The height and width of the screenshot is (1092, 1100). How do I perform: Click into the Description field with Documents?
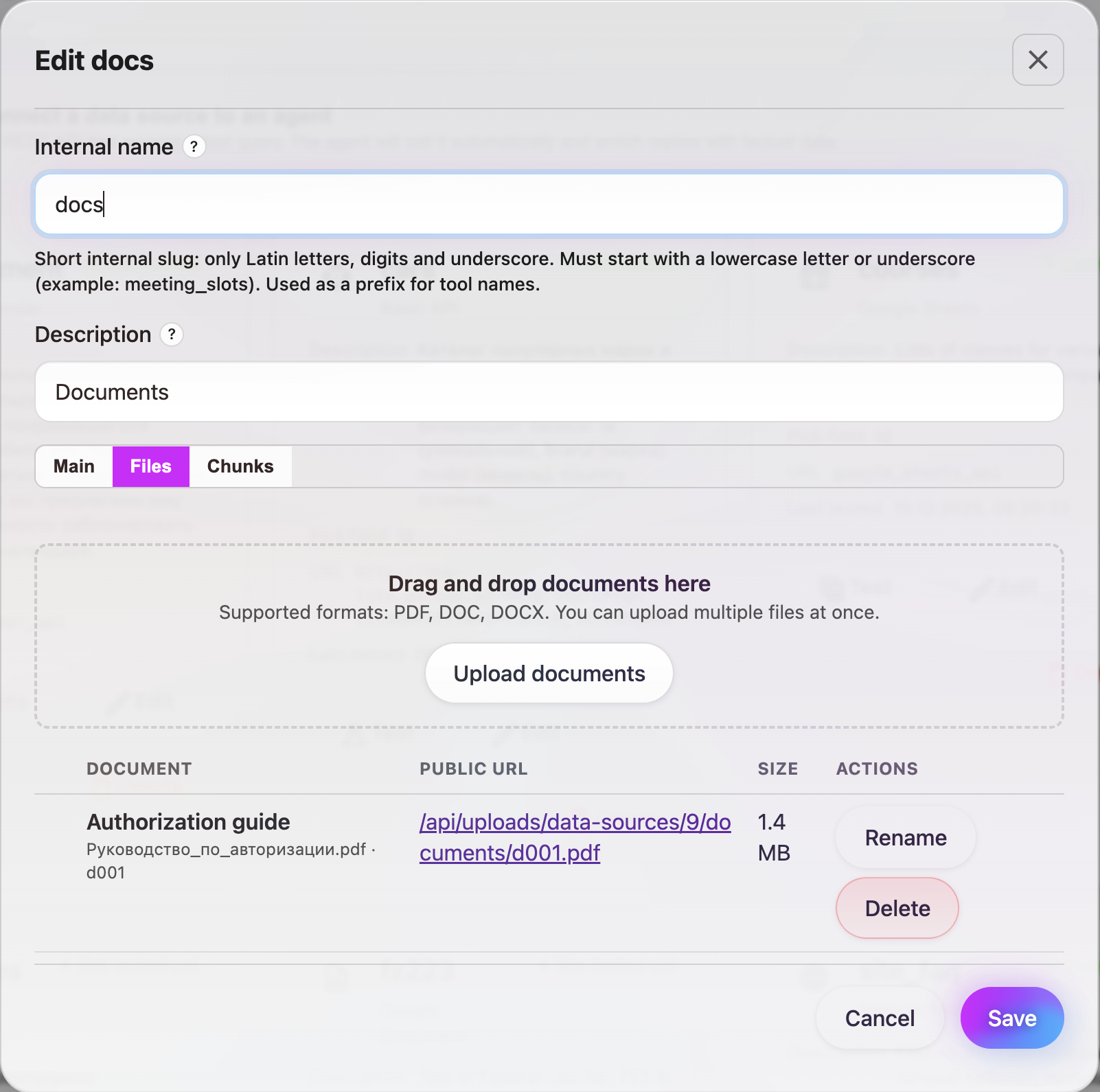[549, 392]
